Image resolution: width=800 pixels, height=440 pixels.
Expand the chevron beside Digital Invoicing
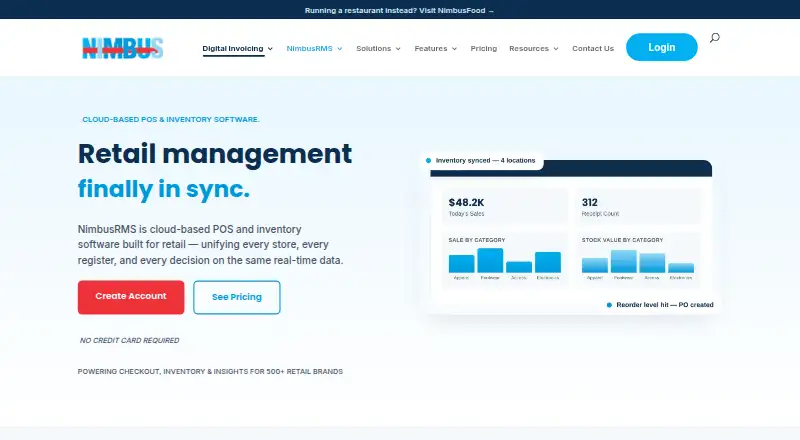[x=270, y=49]
